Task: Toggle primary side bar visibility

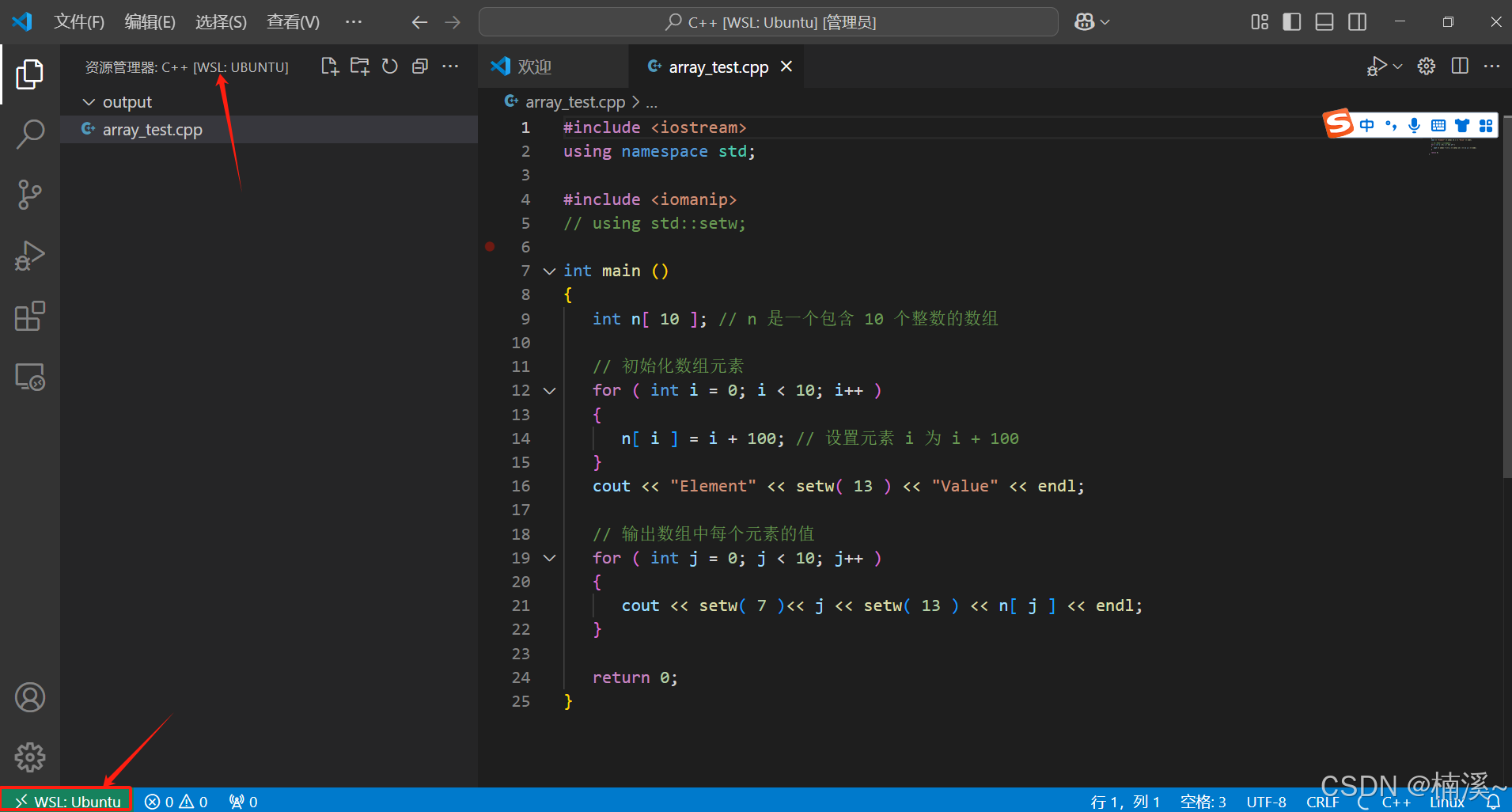Action: (1292, 22)
